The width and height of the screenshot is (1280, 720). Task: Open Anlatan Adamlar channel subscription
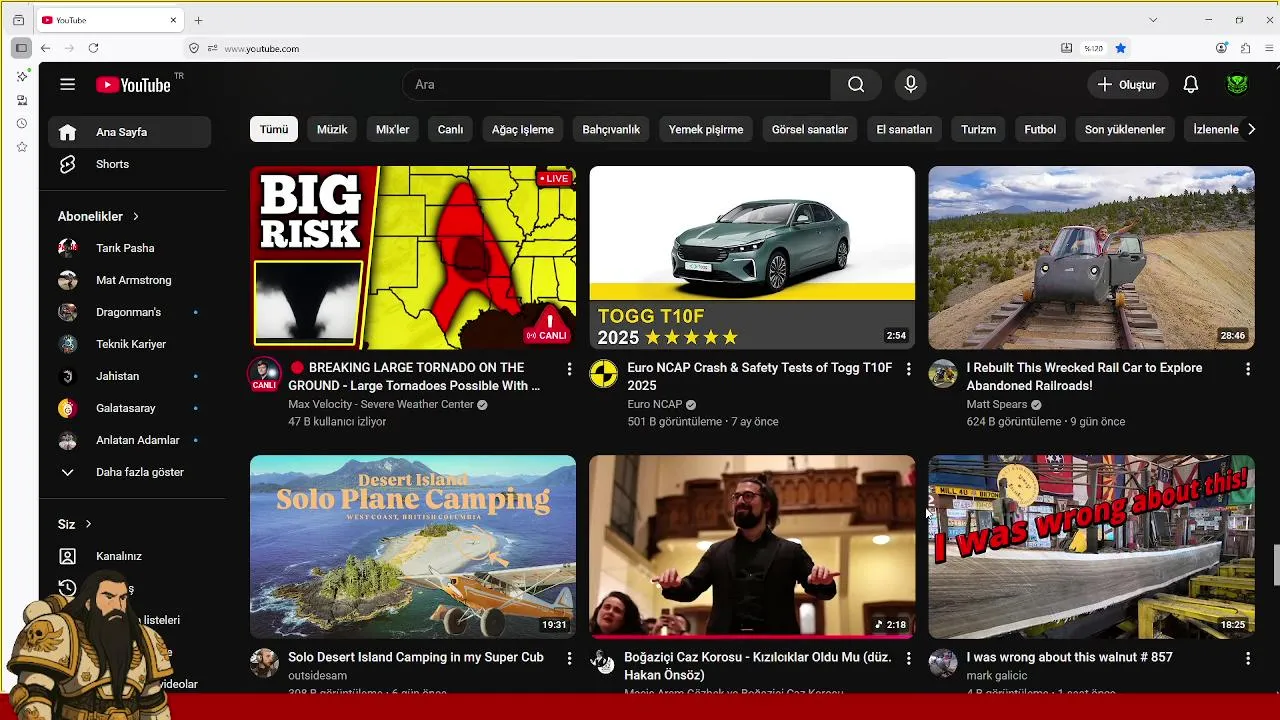coord(129,440)
